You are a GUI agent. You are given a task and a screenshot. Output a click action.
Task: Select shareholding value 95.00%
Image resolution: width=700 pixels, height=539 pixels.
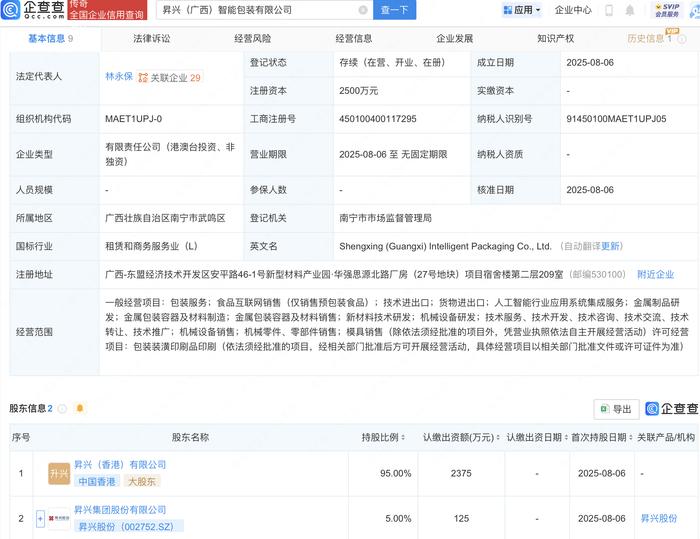(396, 473)
